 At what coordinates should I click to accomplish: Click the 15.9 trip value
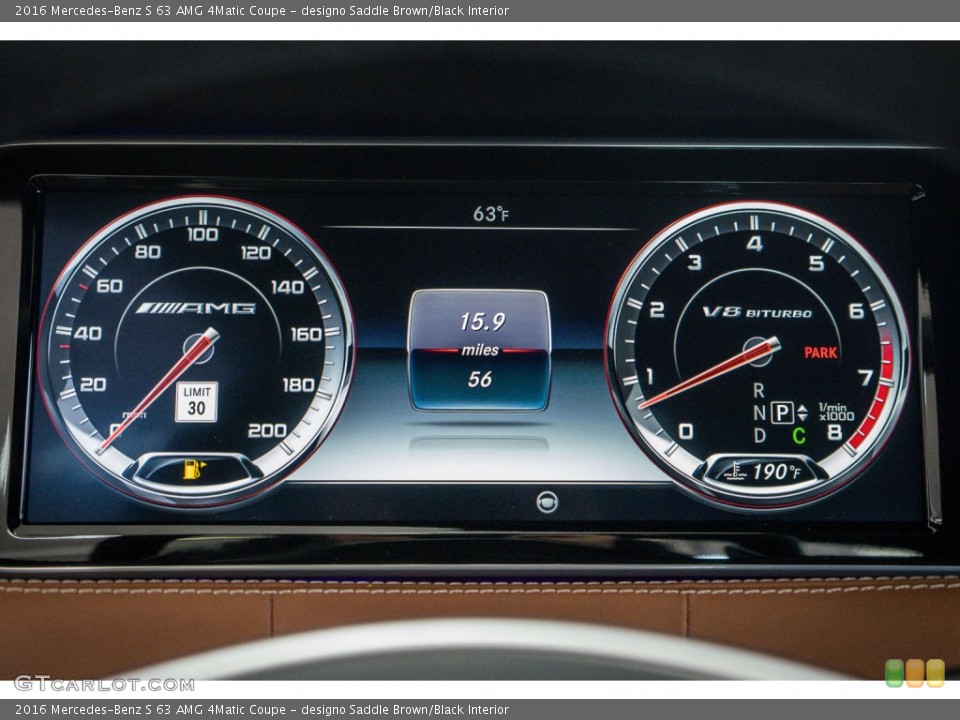coord(482,321)
